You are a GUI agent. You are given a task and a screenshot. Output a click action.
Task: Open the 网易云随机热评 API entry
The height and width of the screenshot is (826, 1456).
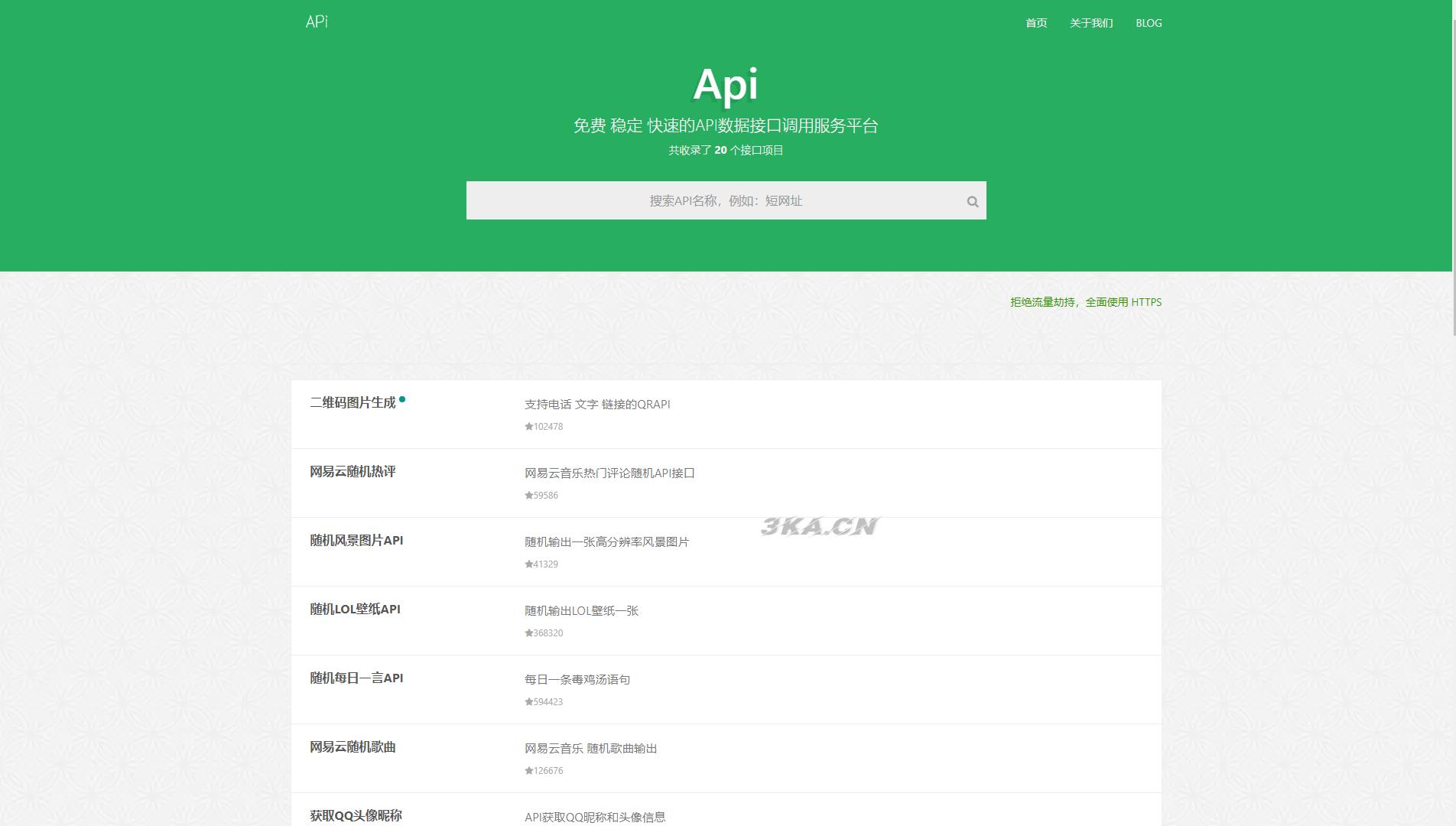click(x=353, y=471)
